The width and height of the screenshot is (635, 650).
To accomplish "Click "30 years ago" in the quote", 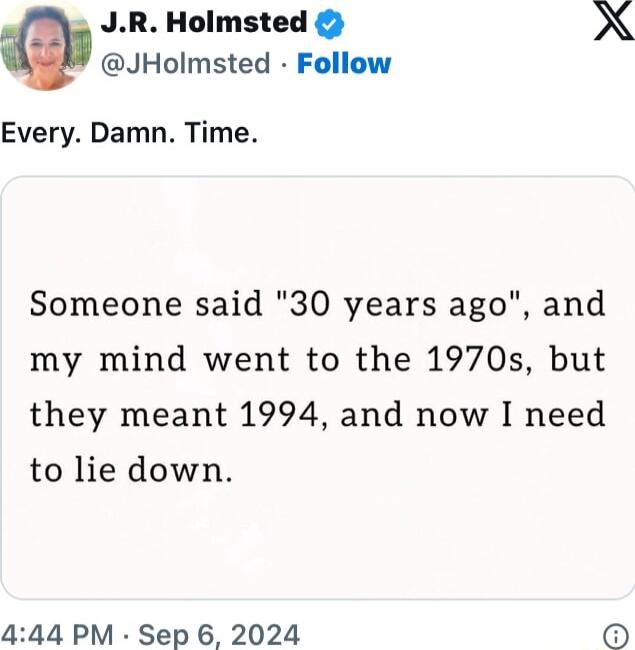I will click(x=396, y=304).
